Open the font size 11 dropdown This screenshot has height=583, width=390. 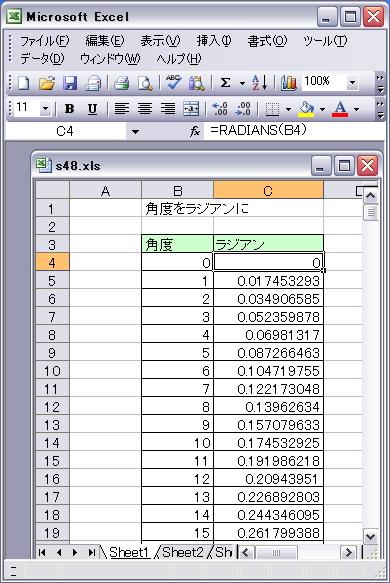(45, 109)
